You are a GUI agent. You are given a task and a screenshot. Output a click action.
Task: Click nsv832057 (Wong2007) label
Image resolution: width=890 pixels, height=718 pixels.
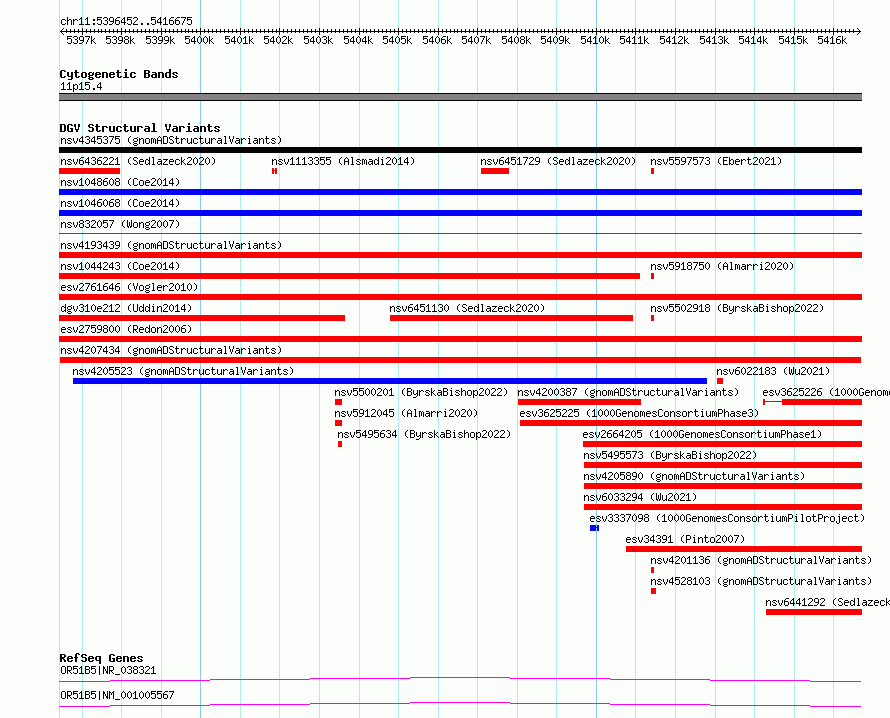click(x=120, y=224)
